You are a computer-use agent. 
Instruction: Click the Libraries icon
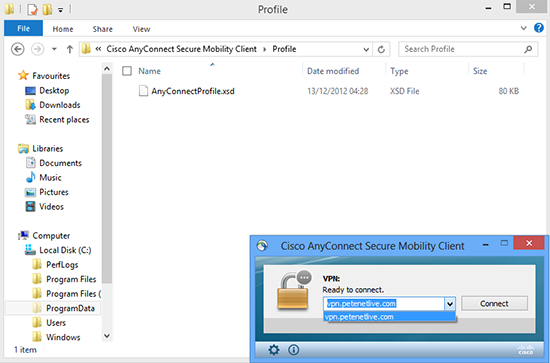click(x=24, y=148)
